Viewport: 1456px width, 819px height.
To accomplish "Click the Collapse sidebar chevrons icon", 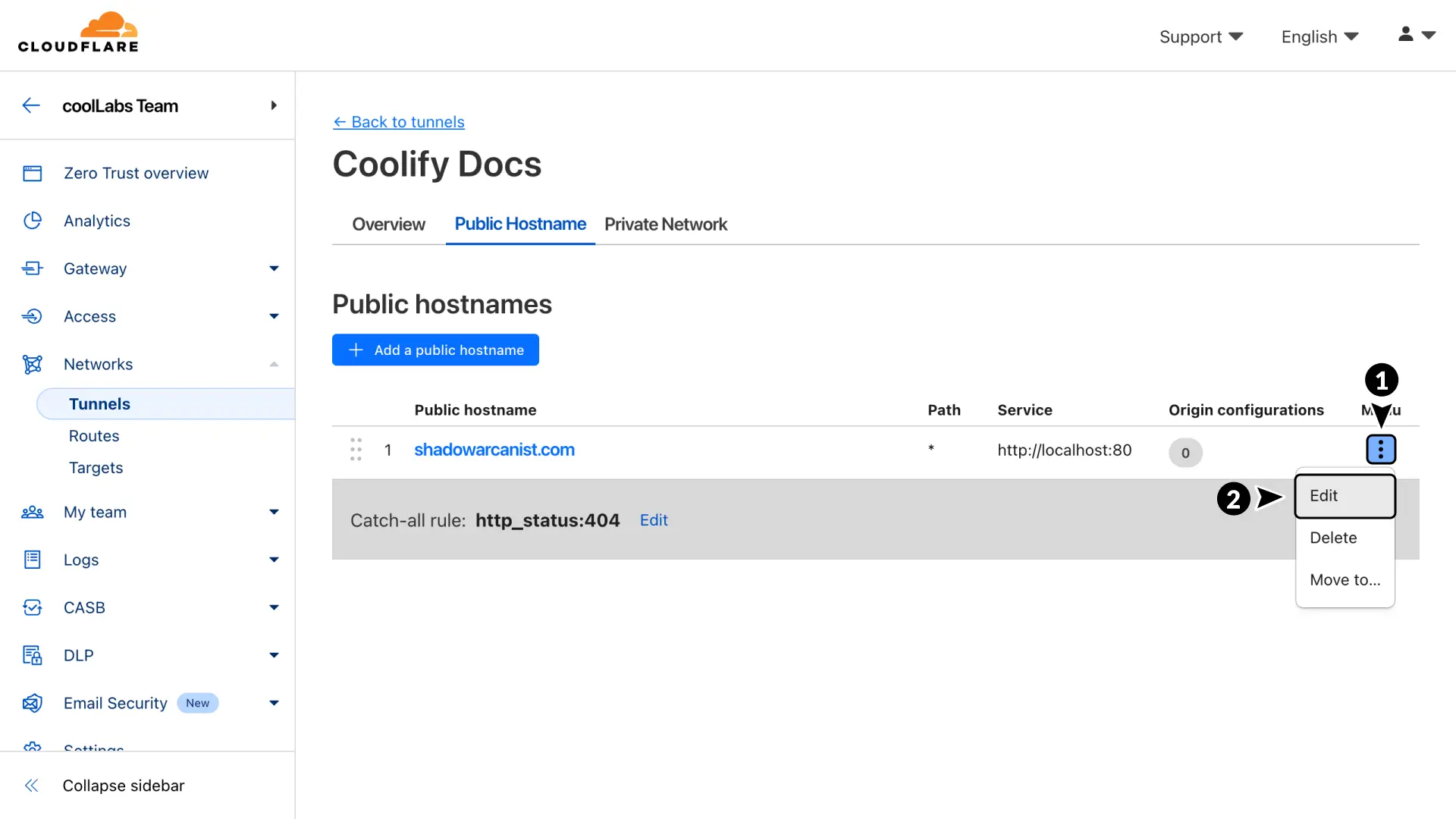I will tap(31, 786).
